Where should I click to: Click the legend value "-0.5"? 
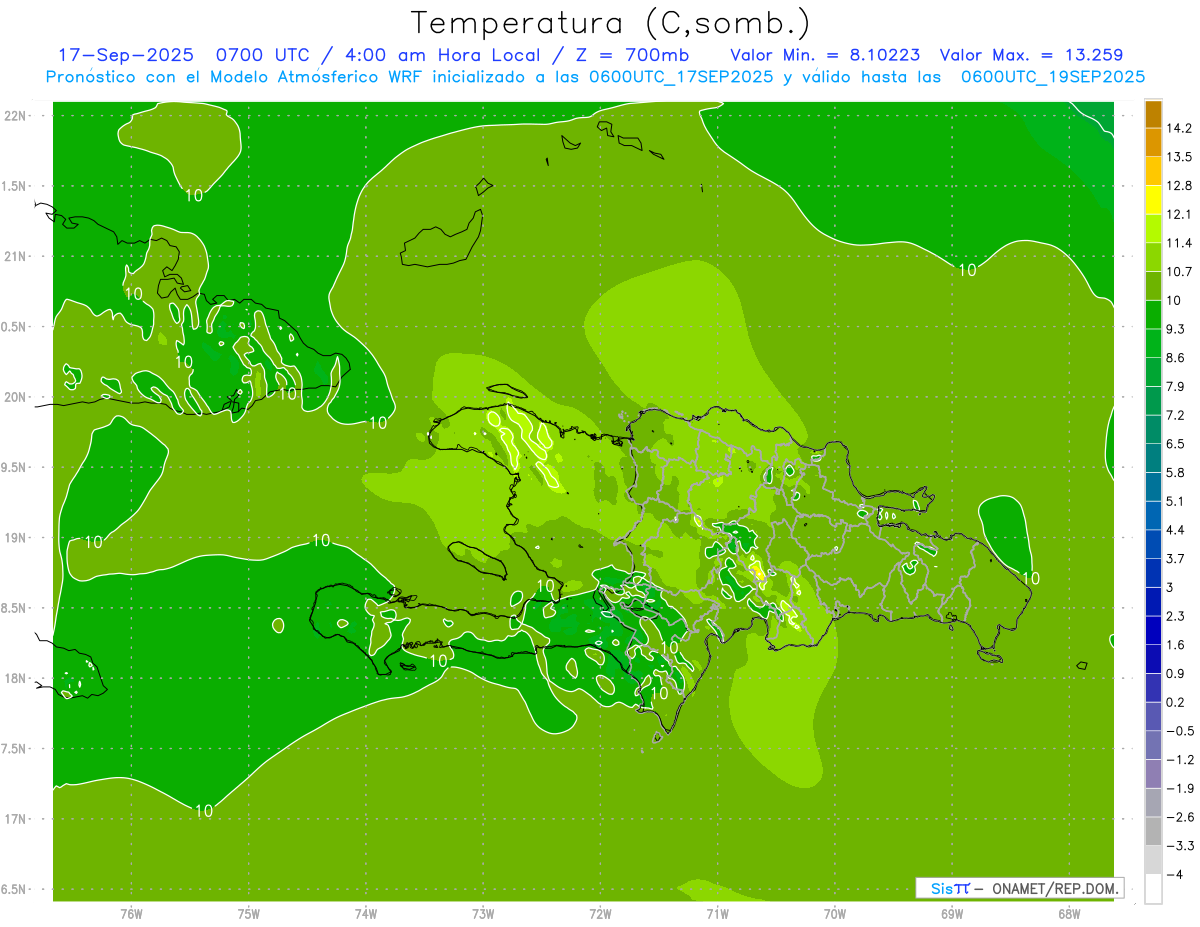click(1180, 731)
